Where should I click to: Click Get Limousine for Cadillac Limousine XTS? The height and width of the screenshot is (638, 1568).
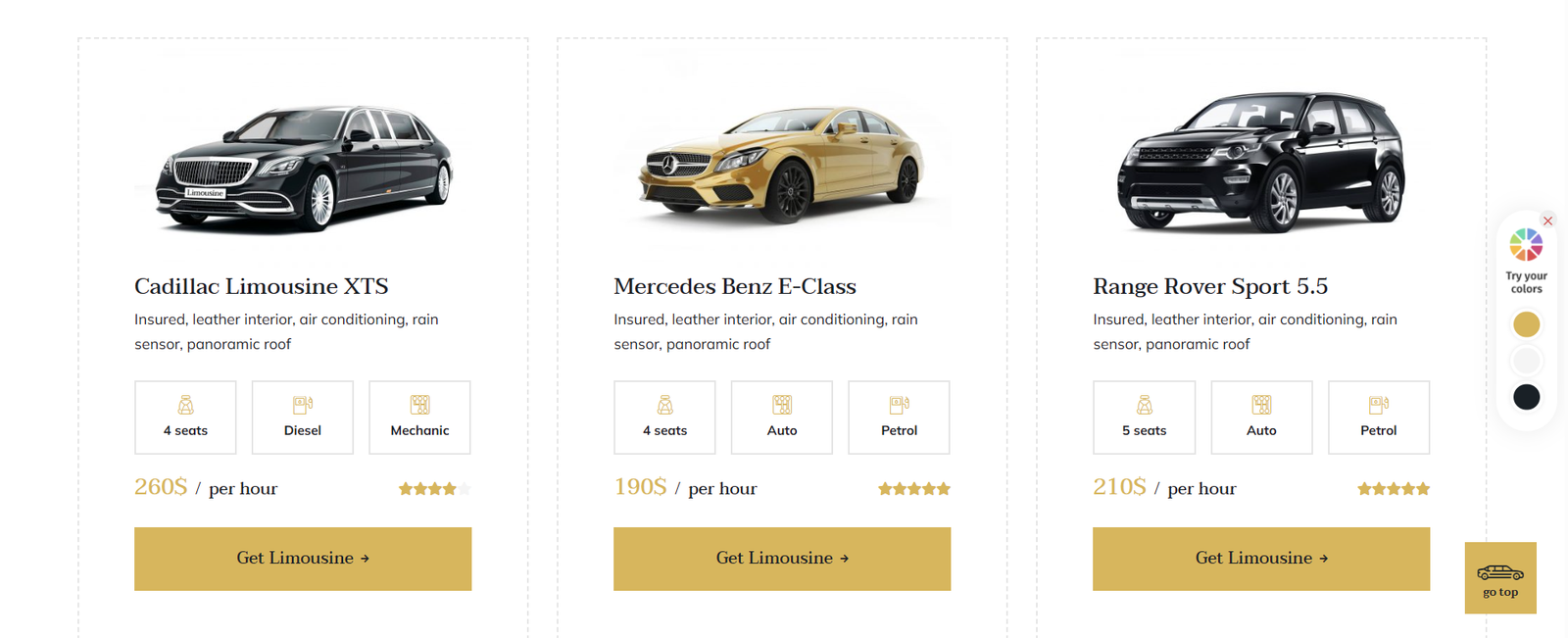click(x=303, y=559)
